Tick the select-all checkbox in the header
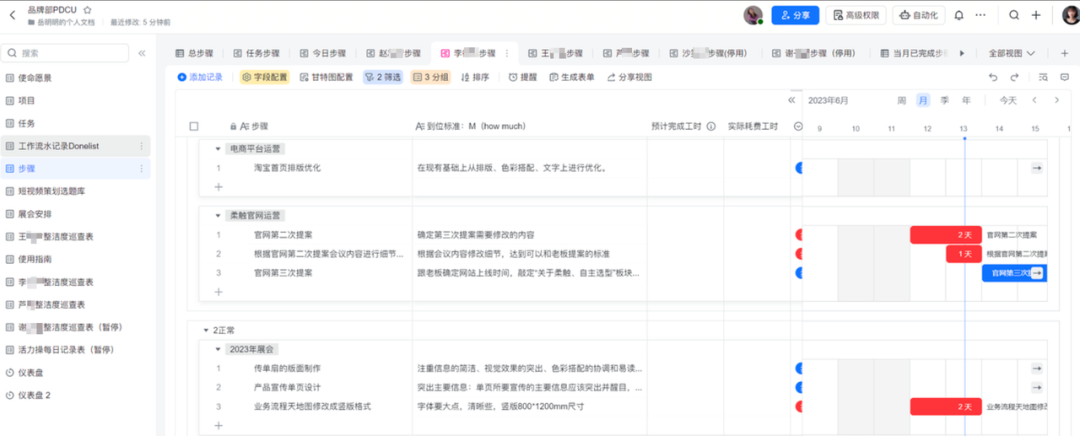Viewport: 1080px width, 436px height. point(194,126)
